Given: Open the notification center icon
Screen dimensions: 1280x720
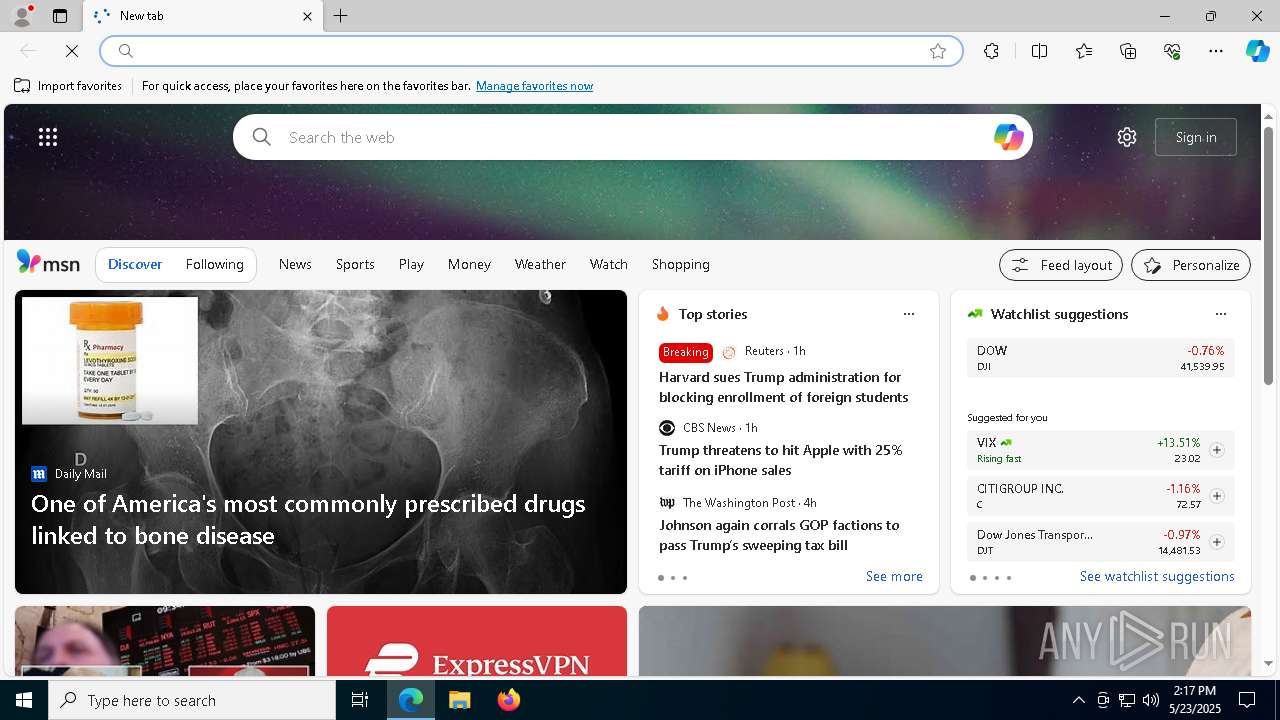Looking at the screenshot, I should pos(1247,700).
